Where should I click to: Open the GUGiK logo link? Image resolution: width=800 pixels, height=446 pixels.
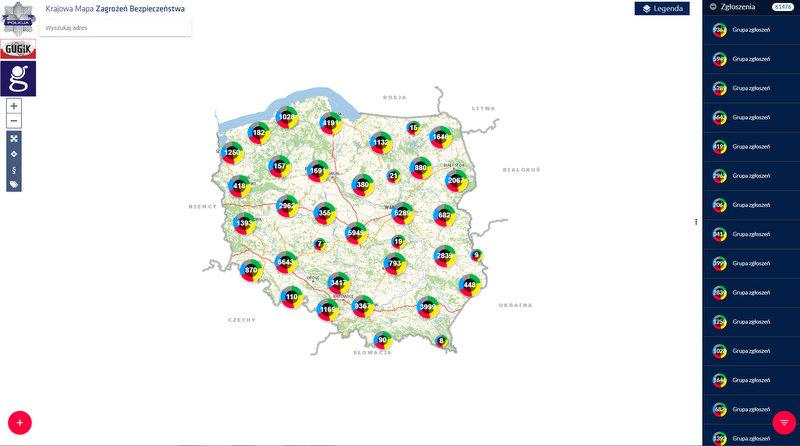tap(18, 49)
